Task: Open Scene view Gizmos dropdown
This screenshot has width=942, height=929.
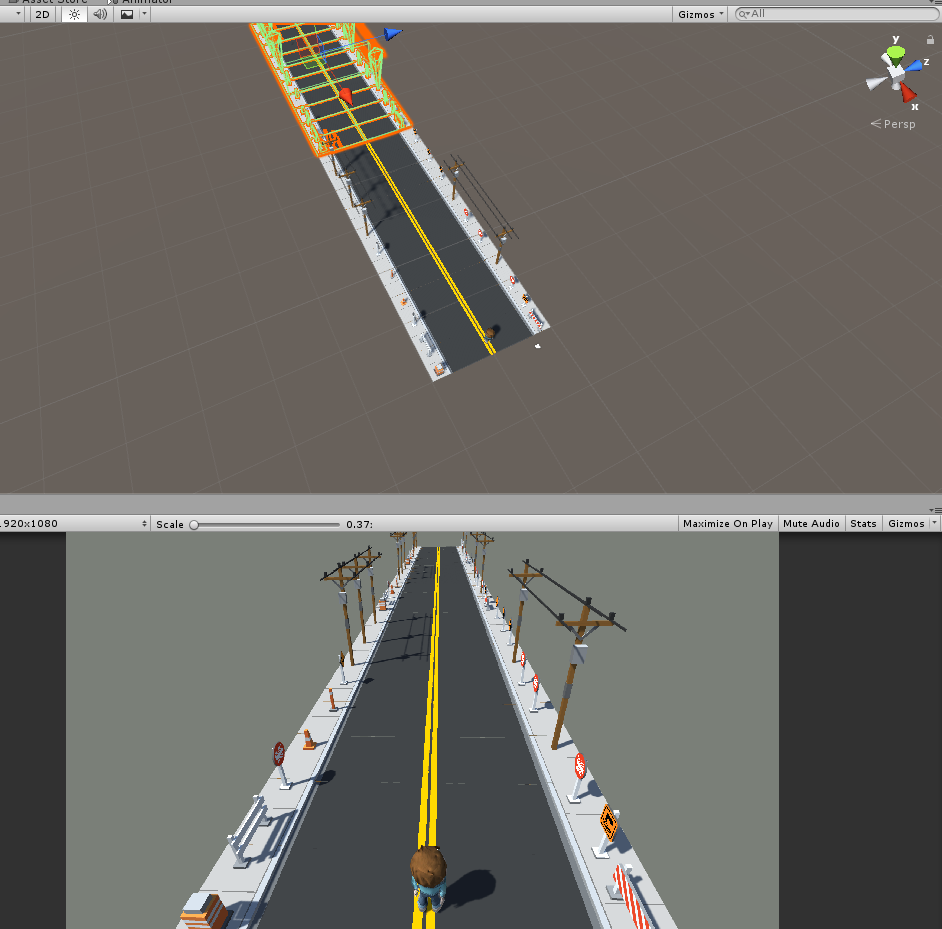Action: tap(700, 14)
